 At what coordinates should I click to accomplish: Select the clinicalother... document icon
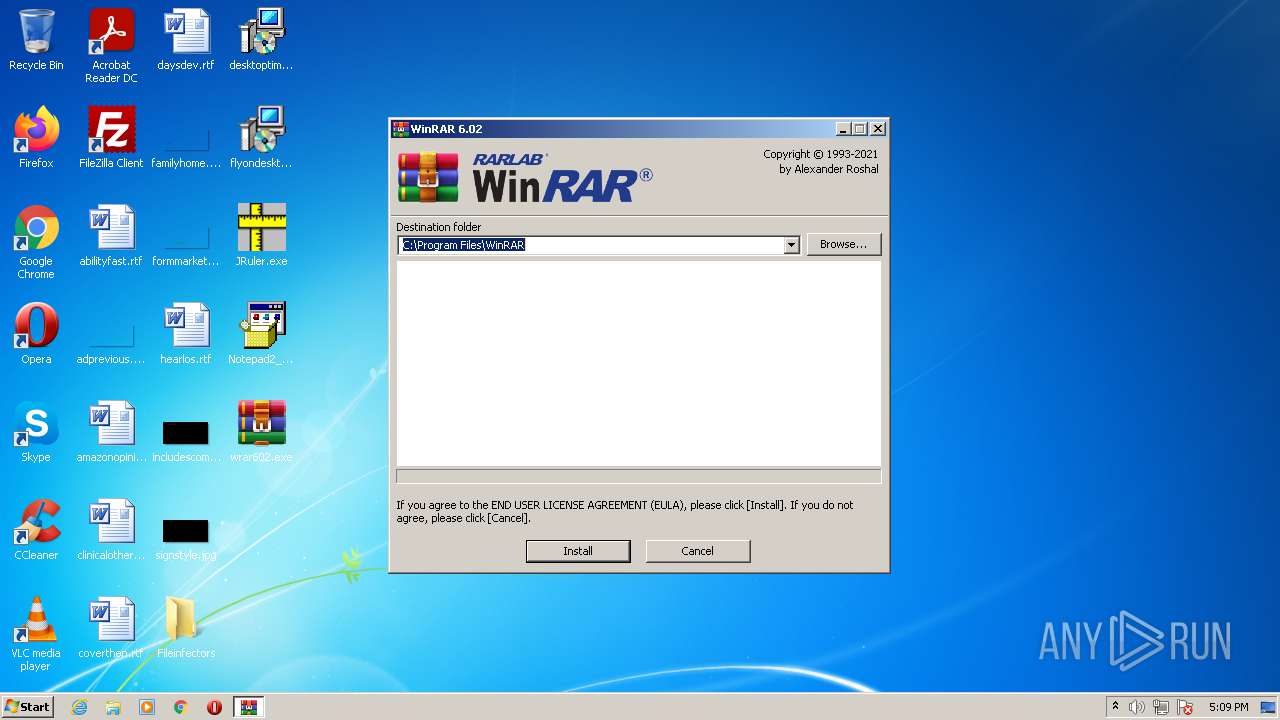(x=111, y=530)
